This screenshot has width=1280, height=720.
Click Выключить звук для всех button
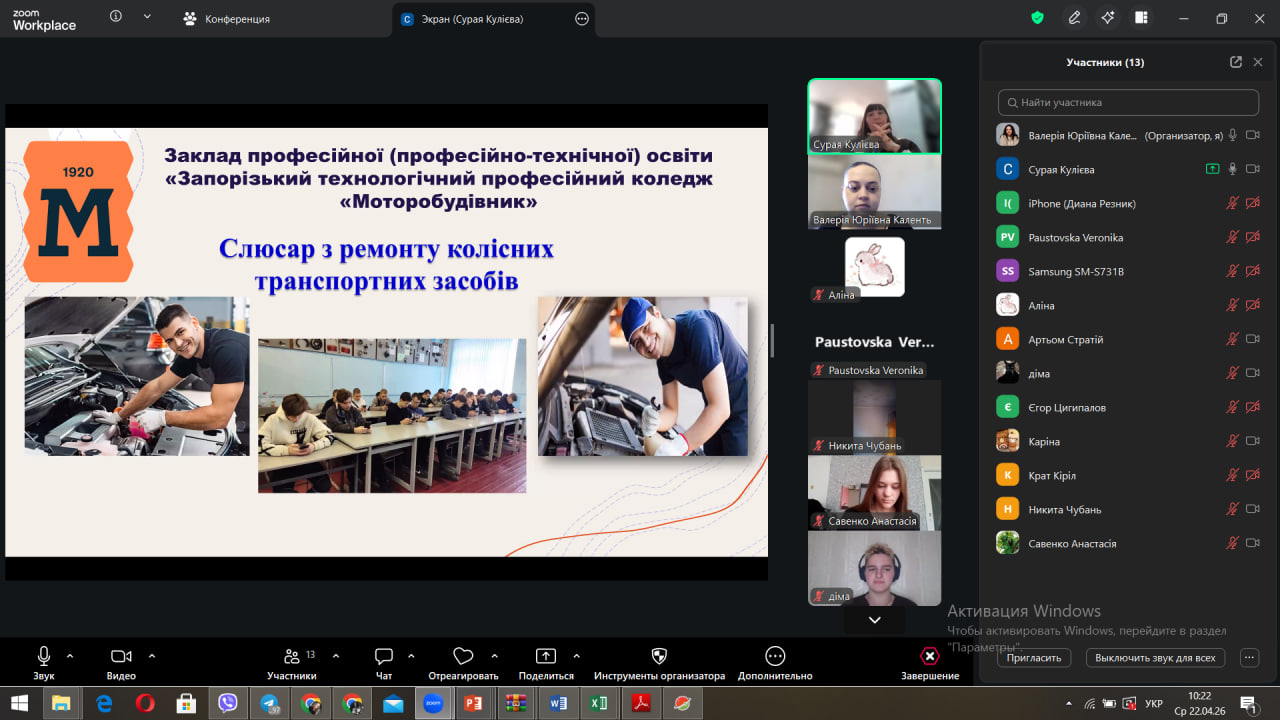(1155, 658)
